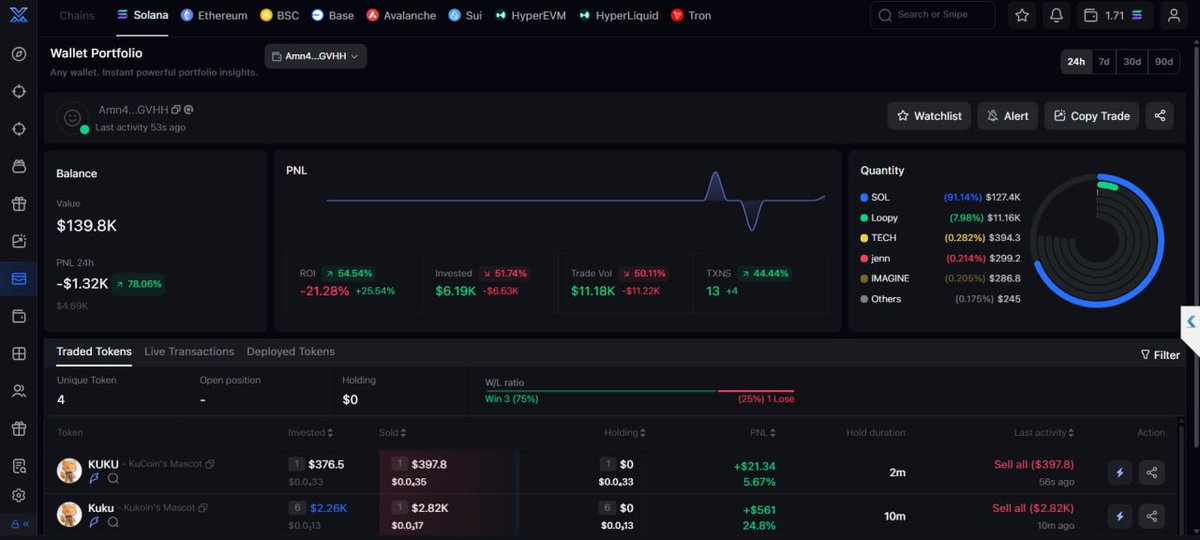The width and height of the screenshot is (1200, 540).
Task: Open the image edit sidebar icon
Action: pos(18,241)
